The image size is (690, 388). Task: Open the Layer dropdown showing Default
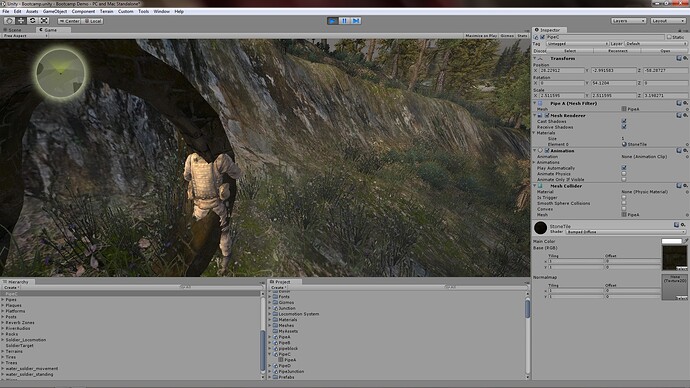pos(656,44)
